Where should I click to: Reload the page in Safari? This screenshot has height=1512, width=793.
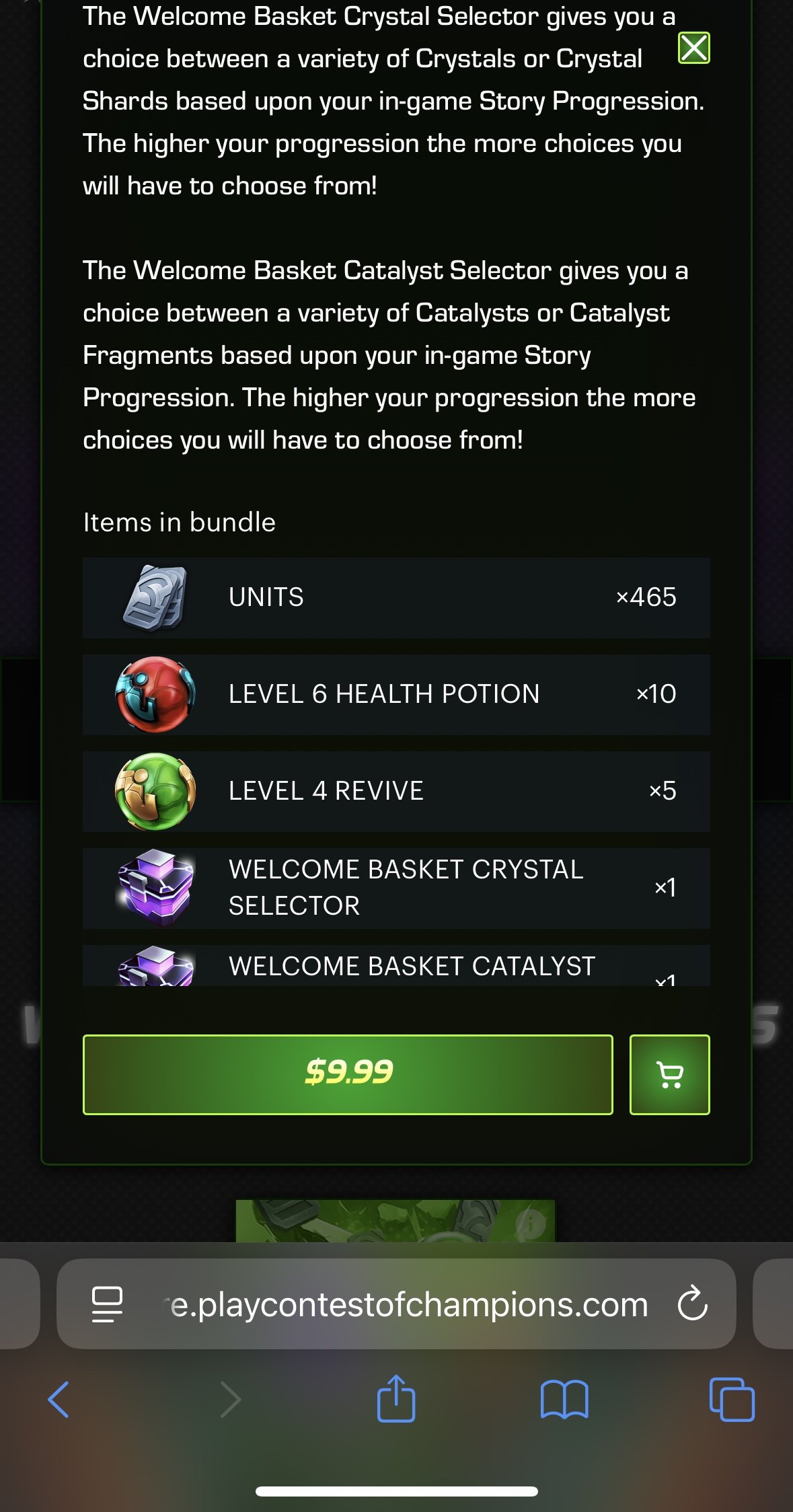[x=692, y=1303]
